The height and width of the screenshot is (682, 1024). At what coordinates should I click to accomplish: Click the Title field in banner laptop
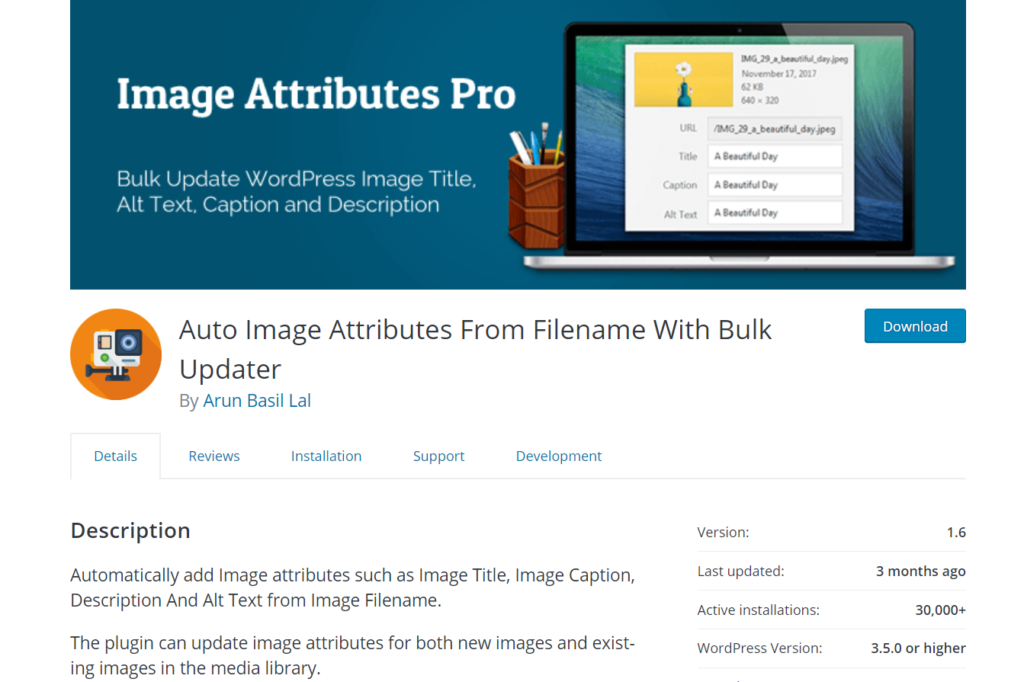click(775, 156)
